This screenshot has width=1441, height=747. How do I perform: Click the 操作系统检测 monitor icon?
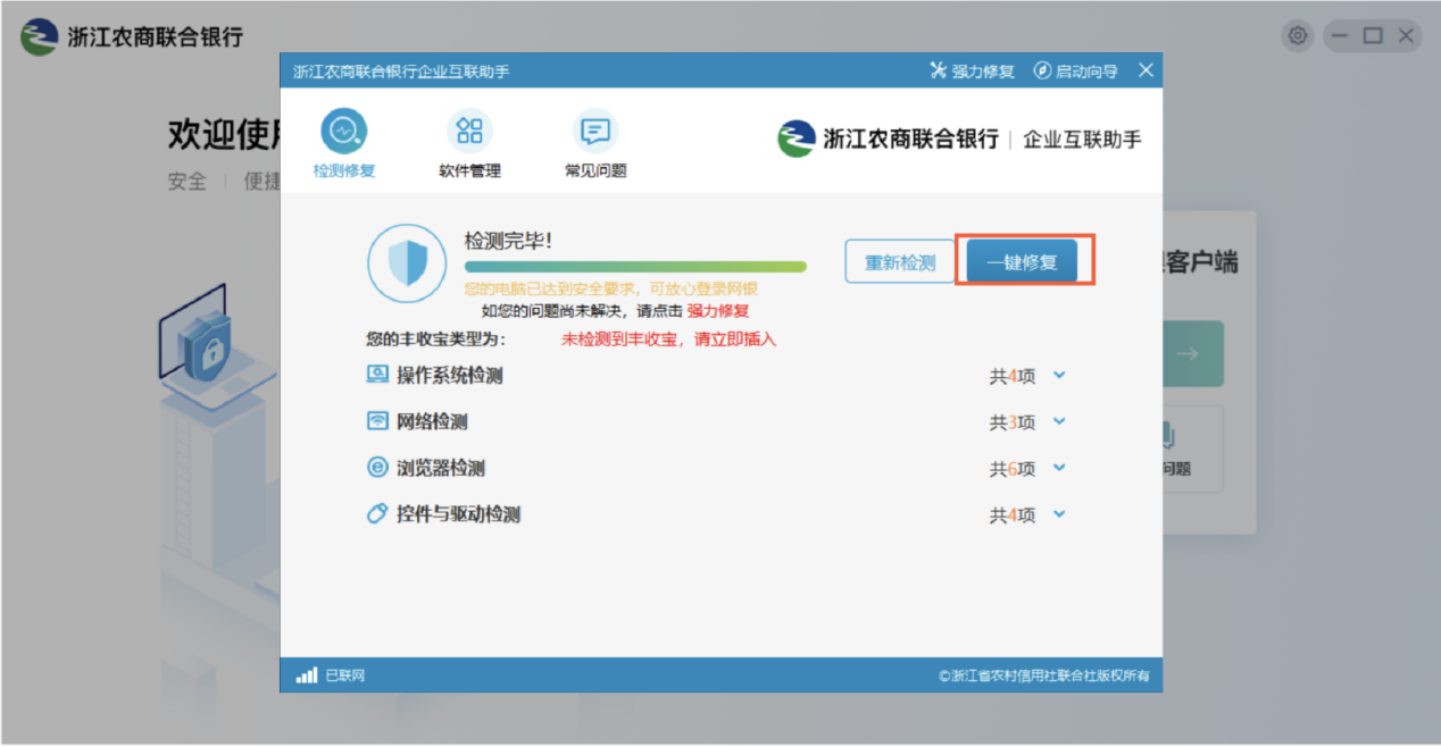coord(377,375)
